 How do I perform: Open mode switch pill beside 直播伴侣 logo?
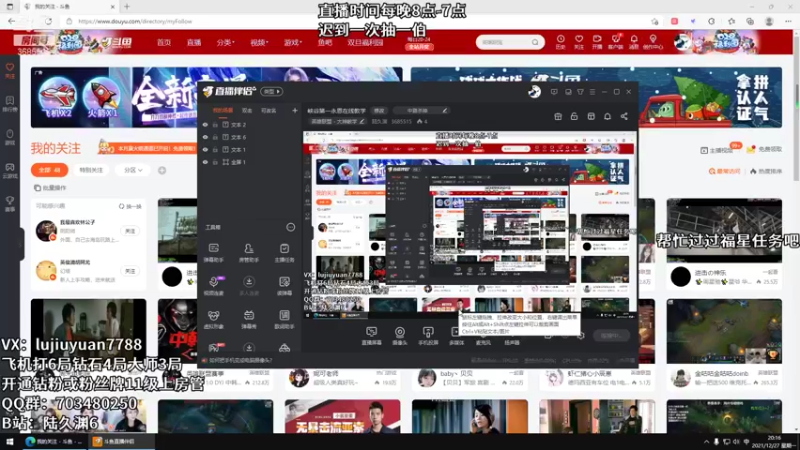[x=271, y=91]
